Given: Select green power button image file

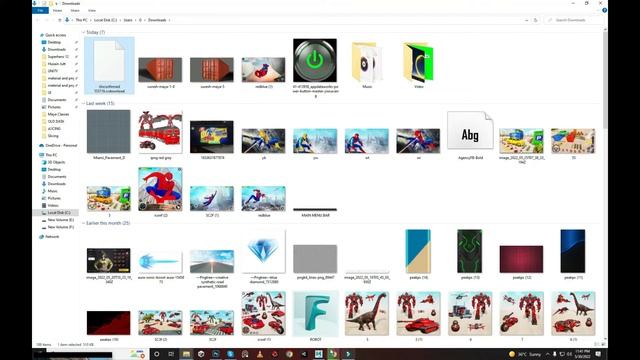Looking at the screenshot, I should pos(315,60).
